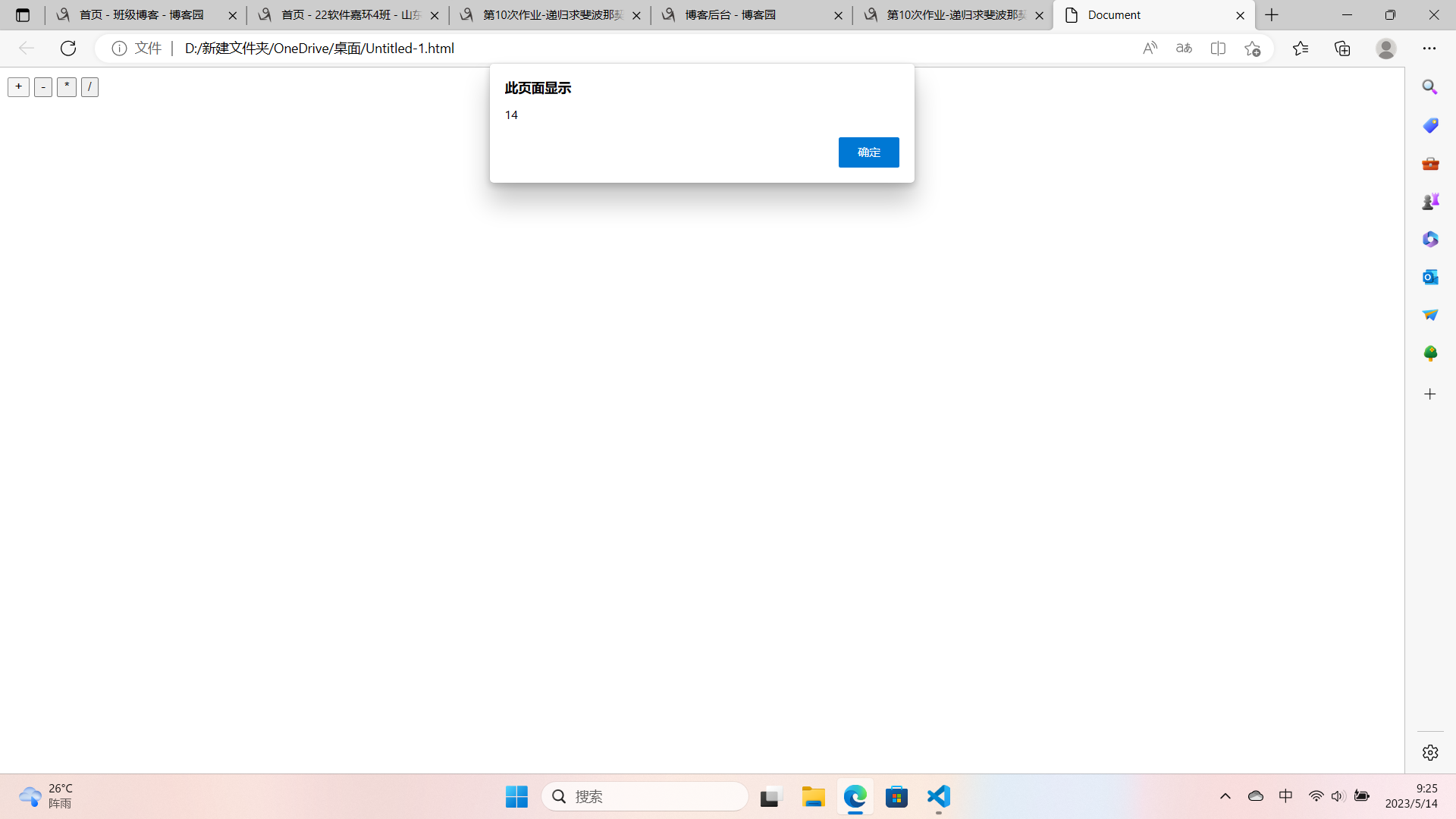The height and width of the screenshot is (819, 1456).
Task: Open the sidebar search icon
Action: pos(1429,87)
